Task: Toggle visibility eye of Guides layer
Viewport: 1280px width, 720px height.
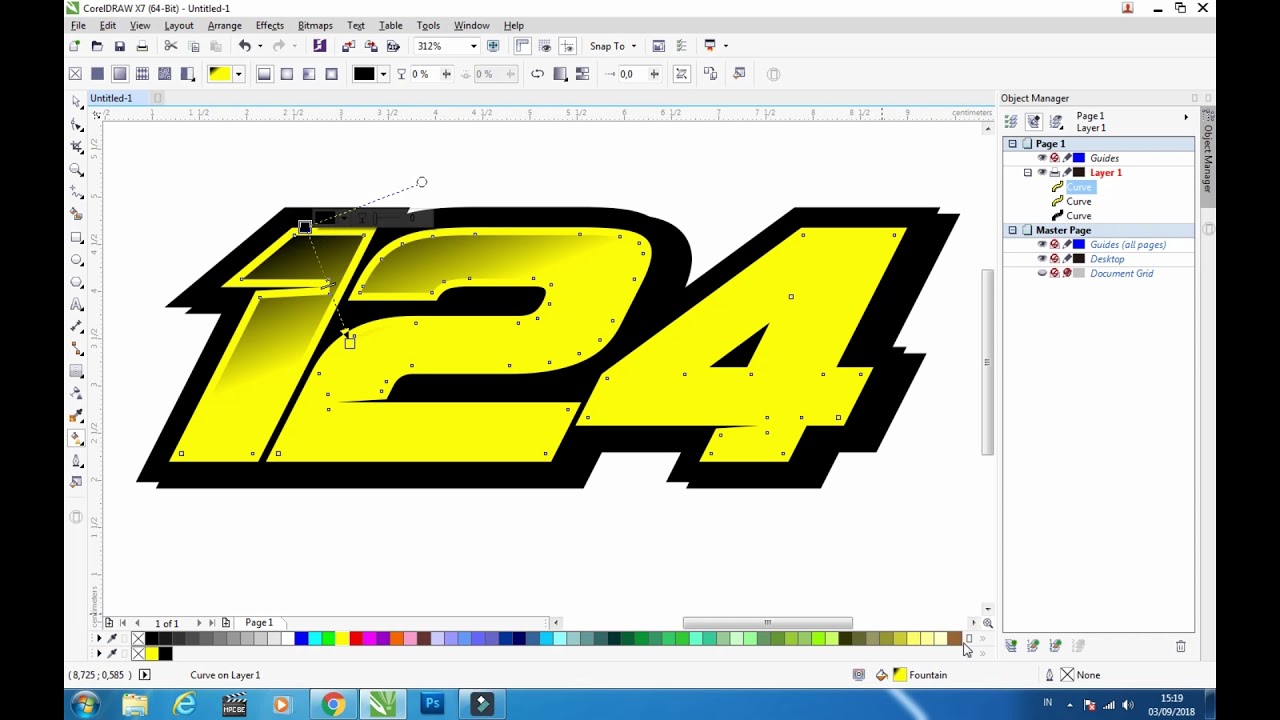Action: [1042, 158]
